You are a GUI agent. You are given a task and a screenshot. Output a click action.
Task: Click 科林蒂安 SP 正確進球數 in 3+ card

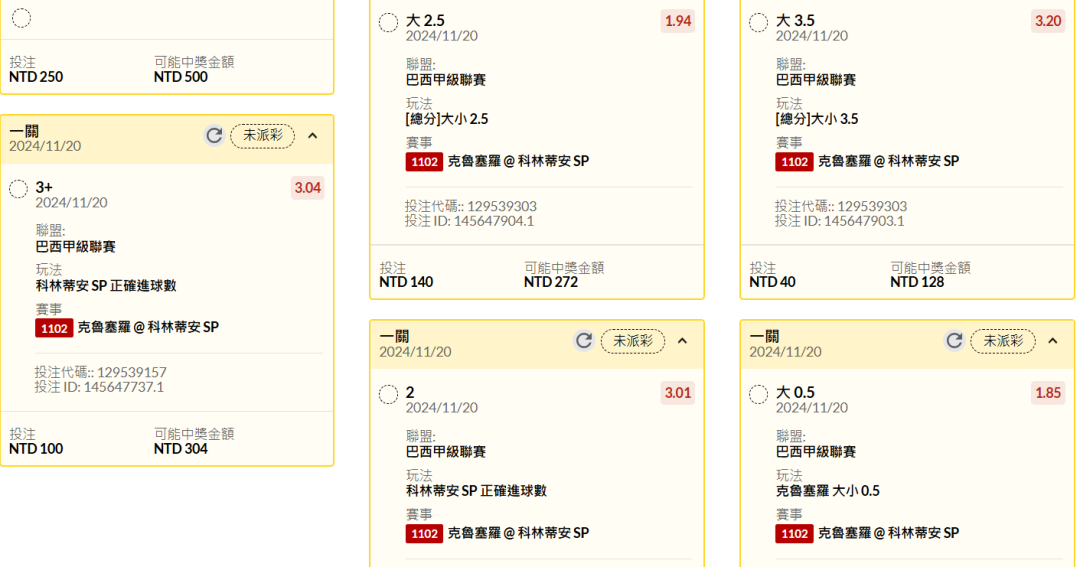pos(106,286)
